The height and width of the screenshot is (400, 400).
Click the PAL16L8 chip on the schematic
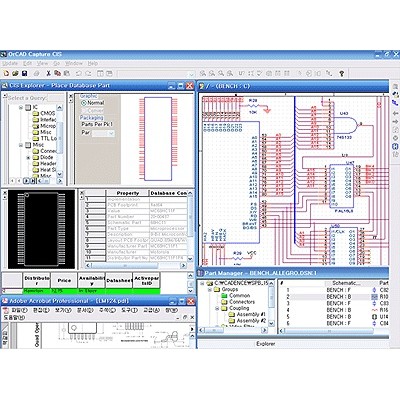point(342,185)
